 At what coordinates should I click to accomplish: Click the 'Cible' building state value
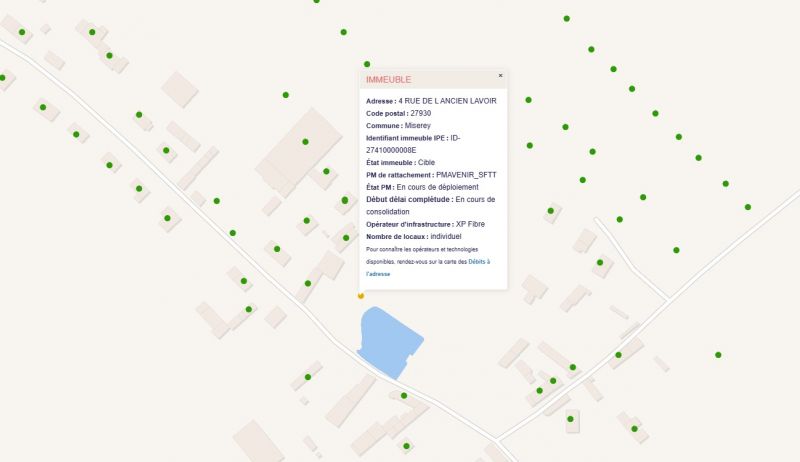pyautogui.click(x=426, y=162)
